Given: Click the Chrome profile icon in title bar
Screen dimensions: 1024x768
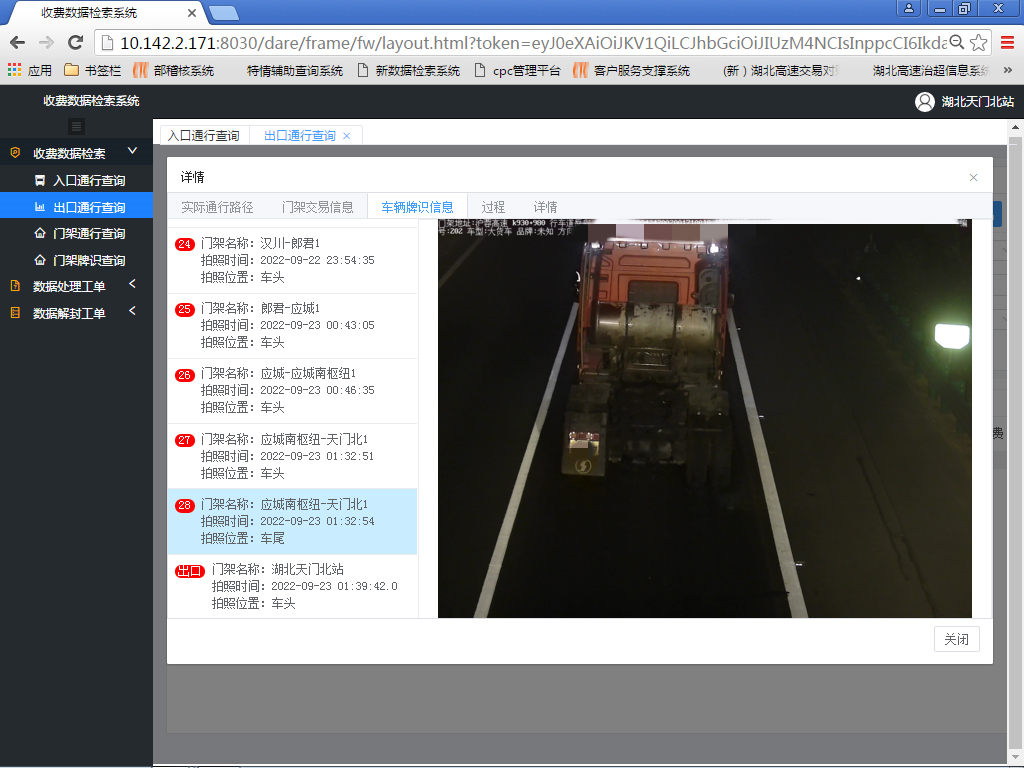Looking at the screenshot, I should coord(908,8).
